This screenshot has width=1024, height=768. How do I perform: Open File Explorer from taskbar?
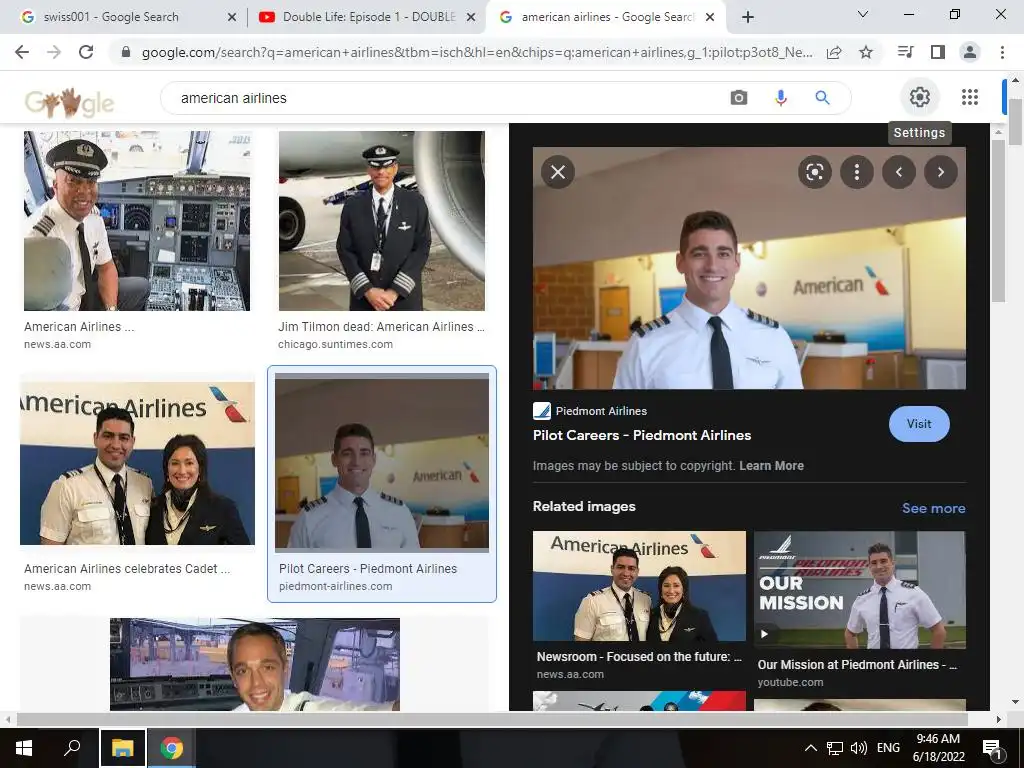[x=122, y=748]
